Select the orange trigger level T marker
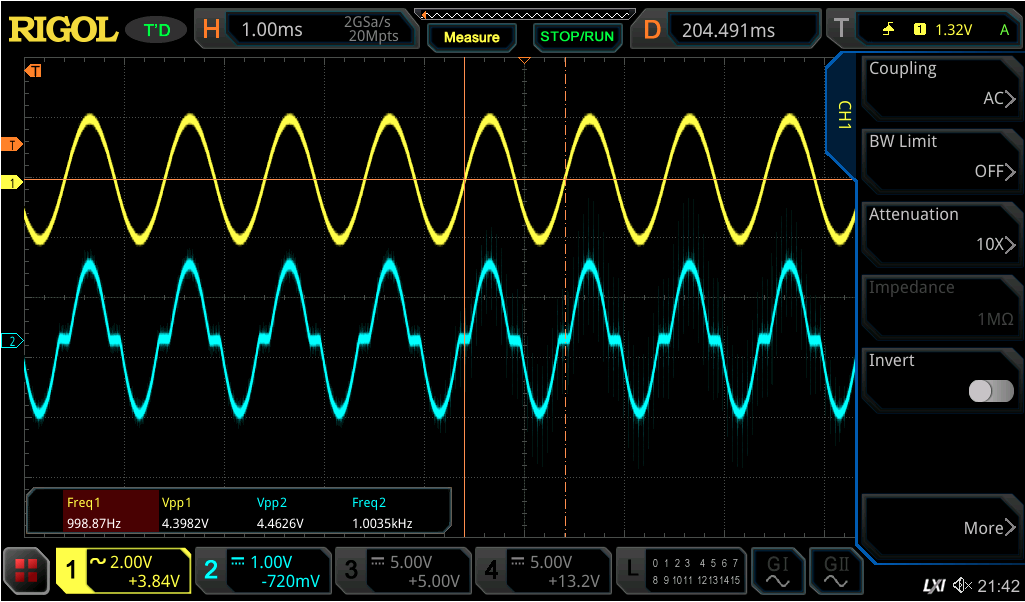 [x=12, y=144]
